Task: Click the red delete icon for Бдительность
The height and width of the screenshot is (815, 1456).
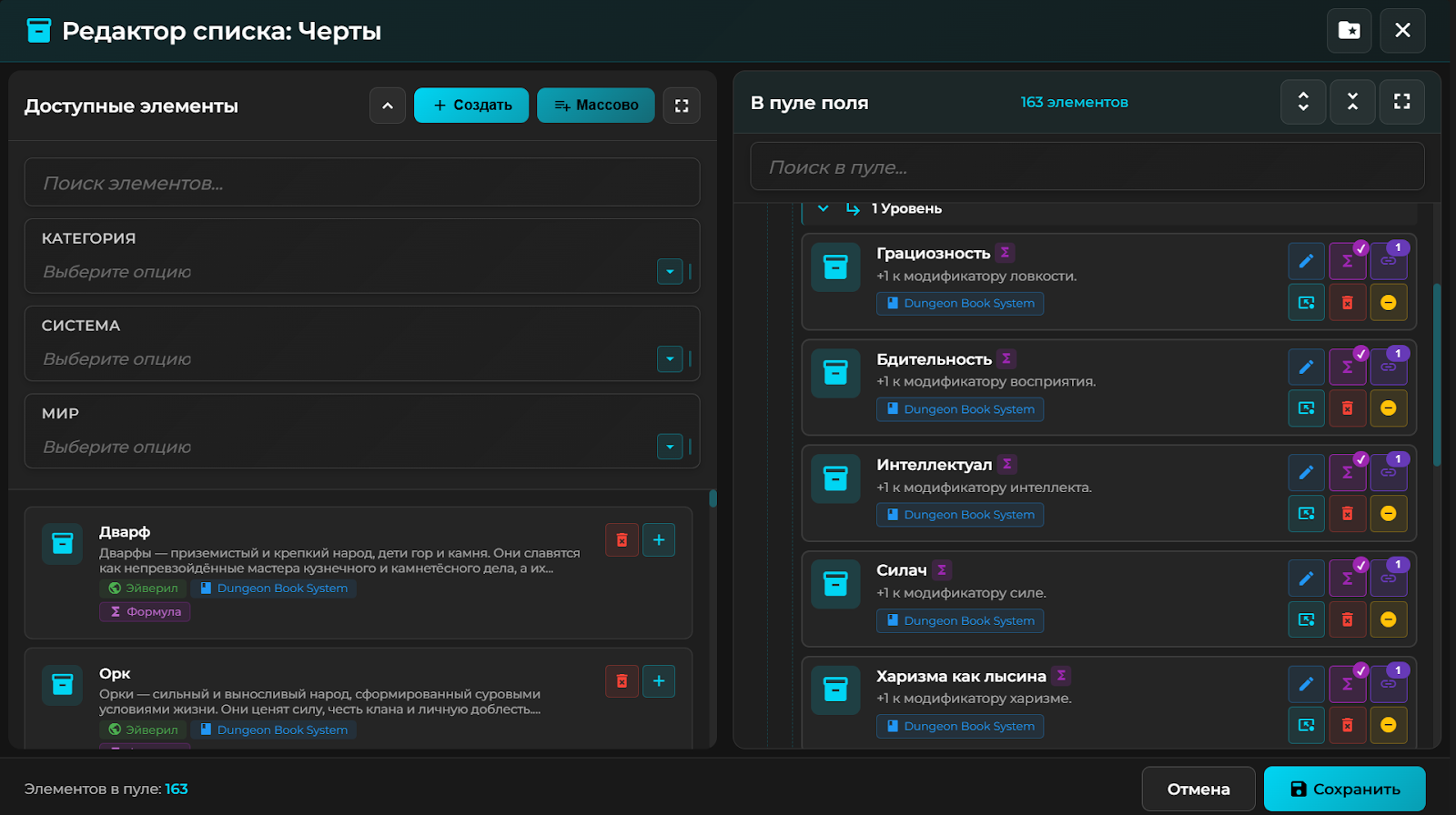Action: click(1347, 408)
